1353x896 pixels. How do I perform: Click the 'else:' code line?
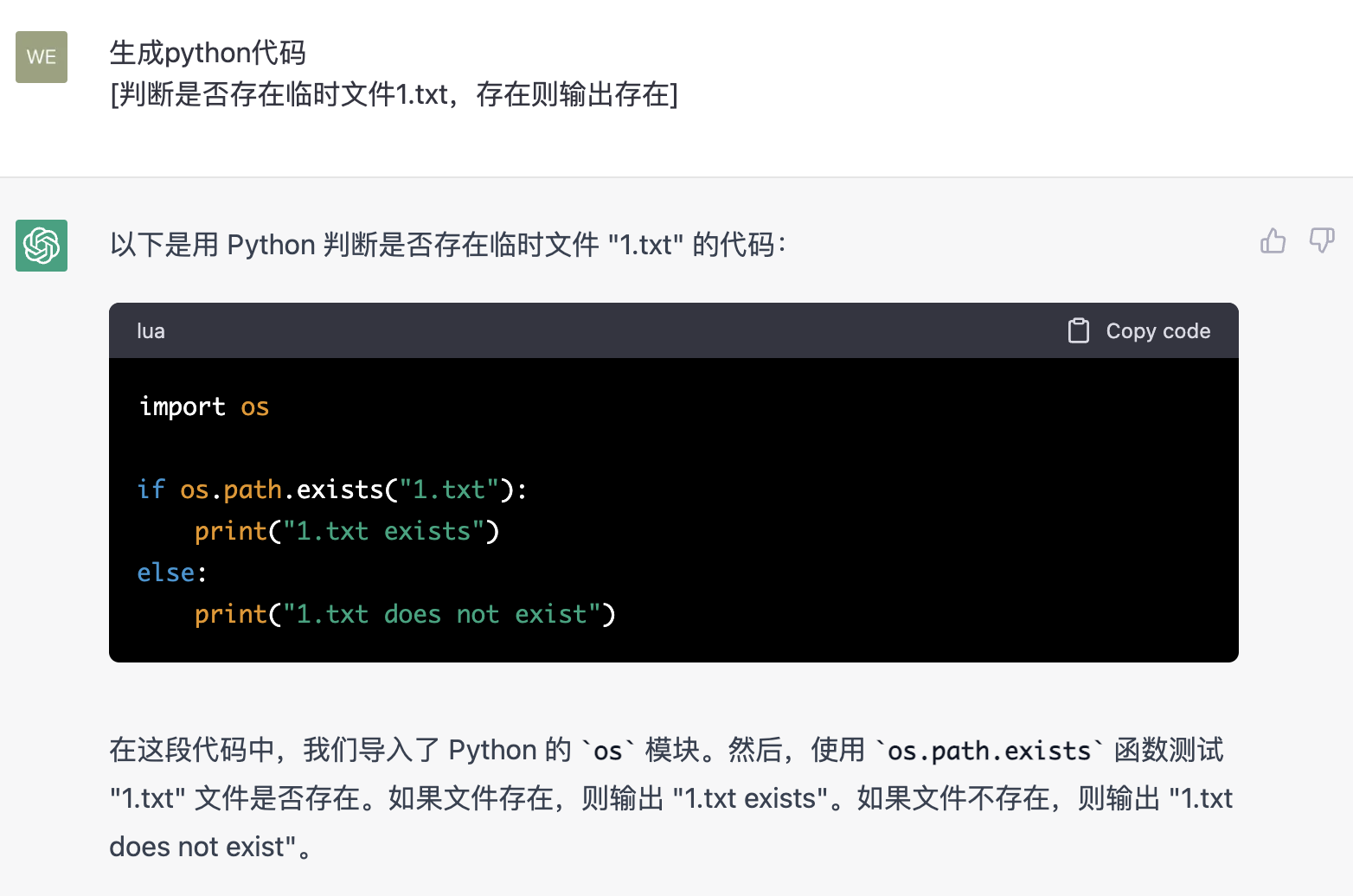tap(172, 573)
